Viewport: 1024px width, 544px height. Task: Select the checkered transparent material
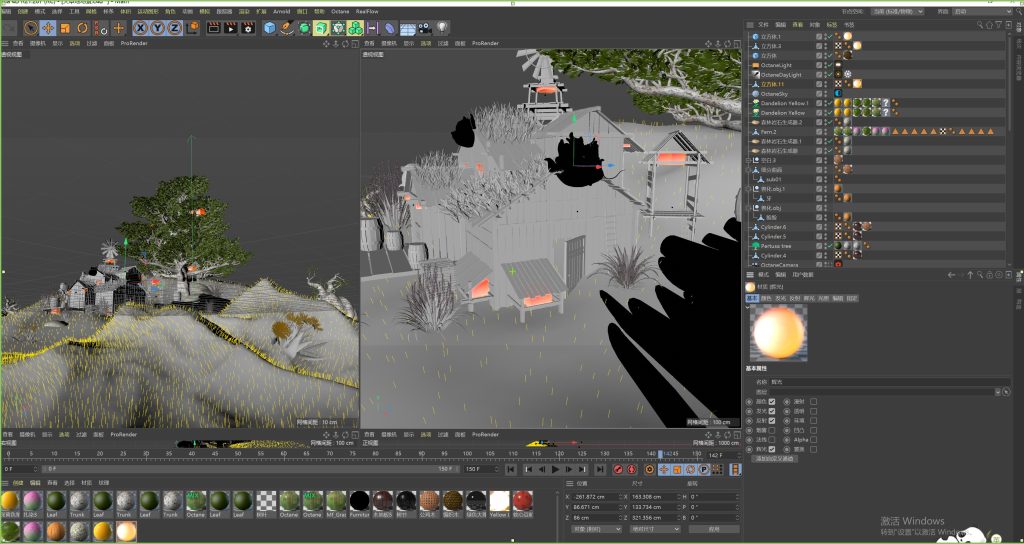coord(266,505)
